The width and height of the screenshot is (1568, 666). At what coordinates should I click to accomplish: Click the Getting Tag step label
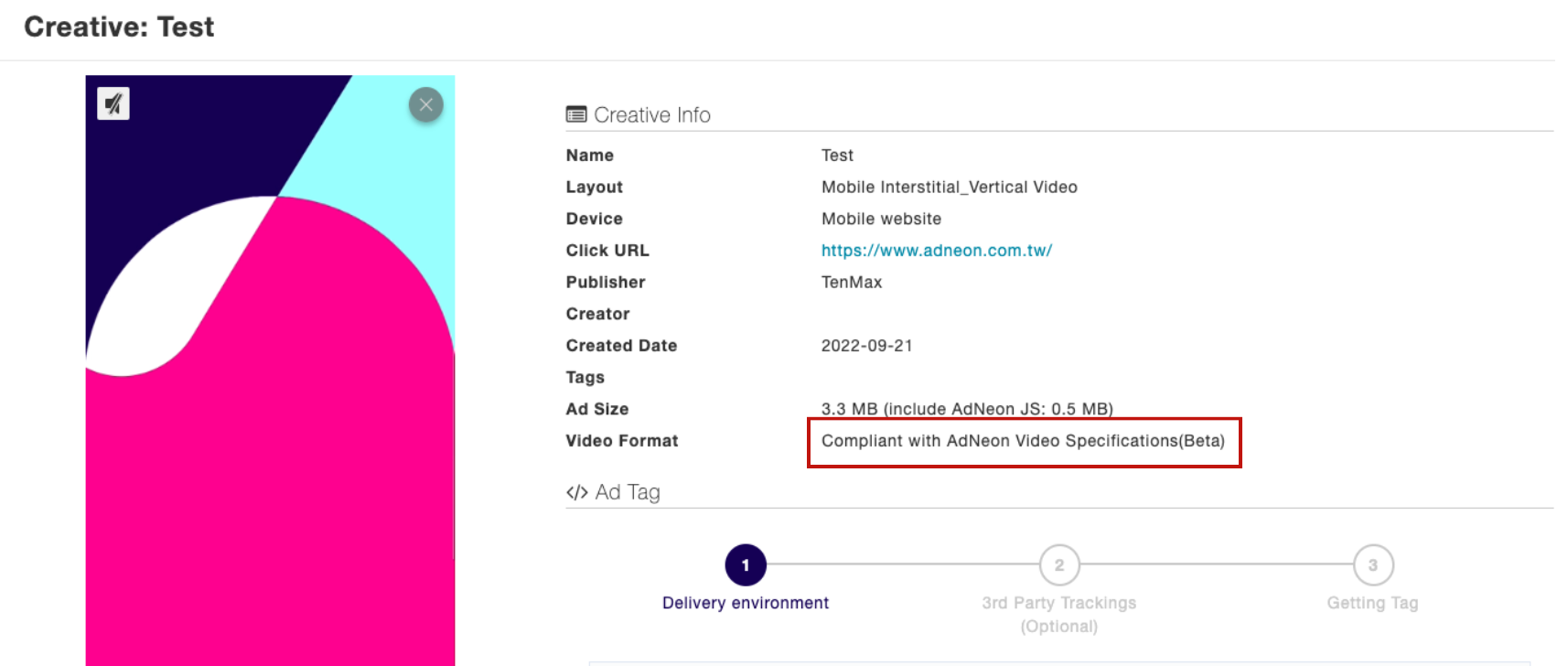click(1373, 603)
